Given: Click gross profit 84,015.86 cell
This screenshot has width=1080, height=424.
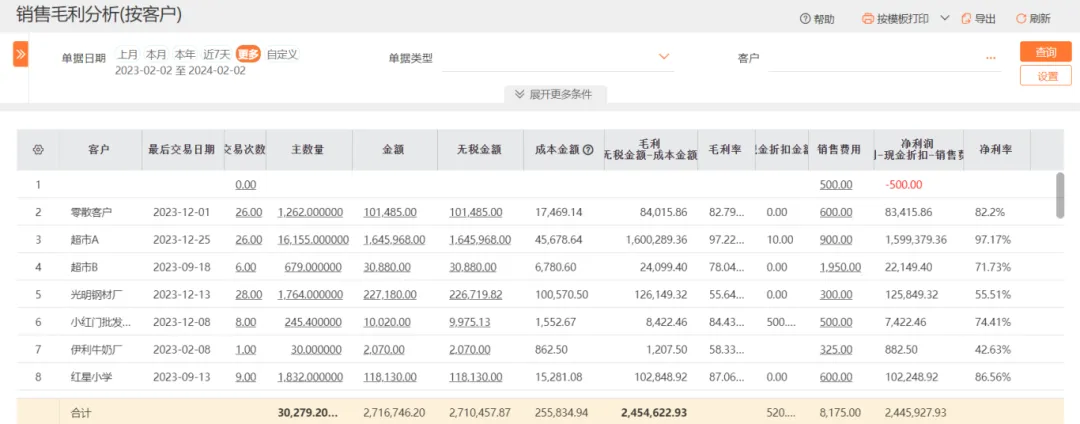Looking at the screenshot, I should pos(662,212).
